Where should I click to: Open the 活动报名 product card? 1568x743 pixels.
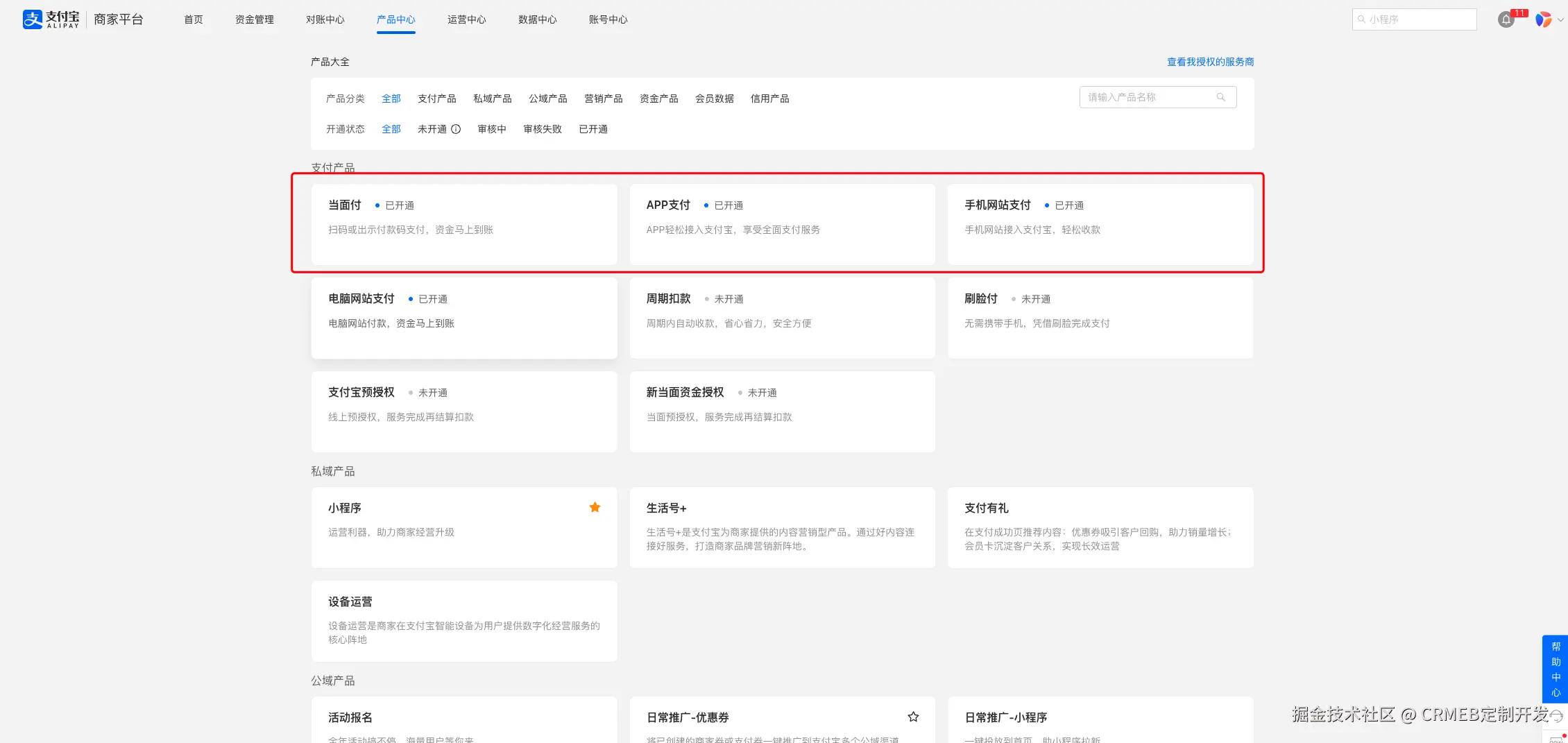[x=464, y=720]
